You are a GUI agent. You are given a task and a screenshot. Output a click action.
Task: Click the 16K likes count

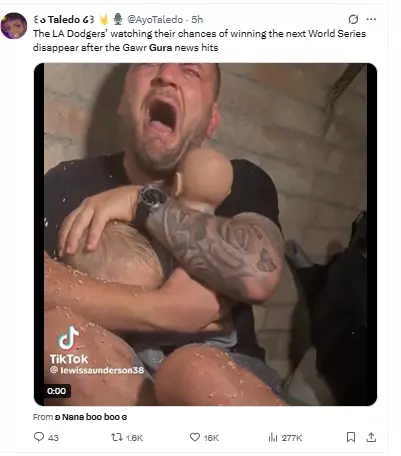click(211, 438)
